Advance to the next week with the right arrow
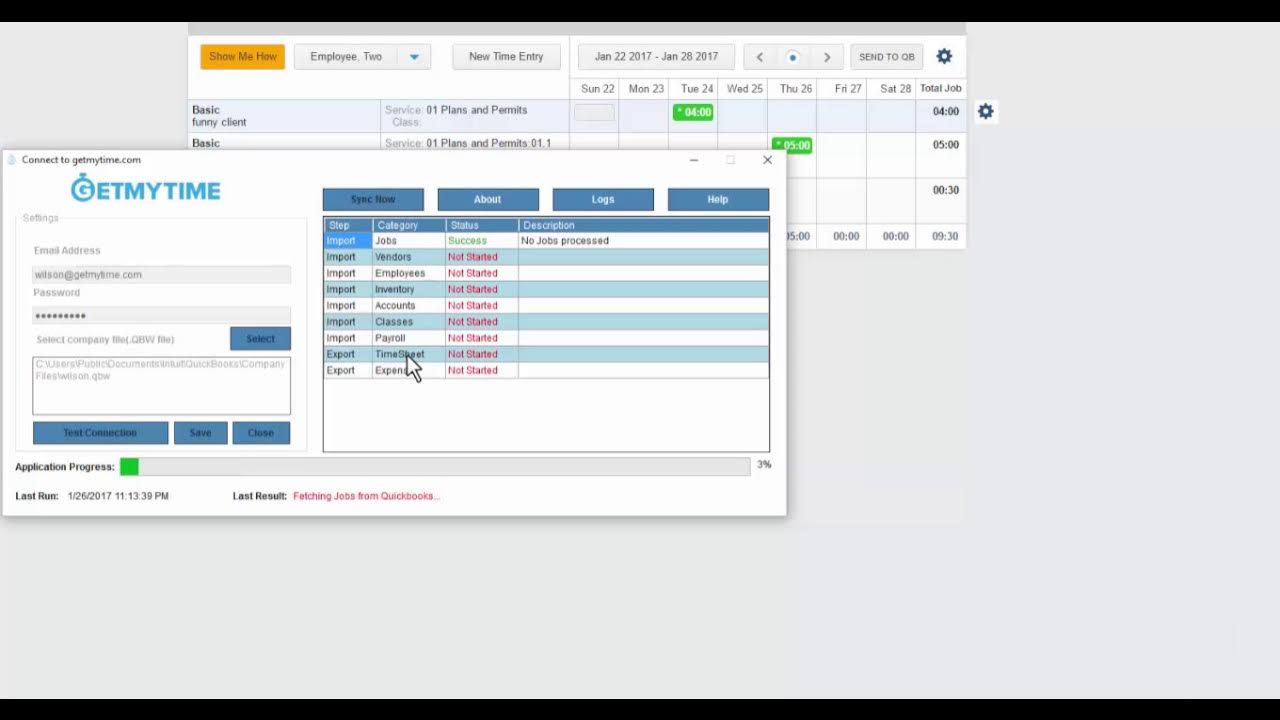1280x720 pixels. click(x=827, y=57)
